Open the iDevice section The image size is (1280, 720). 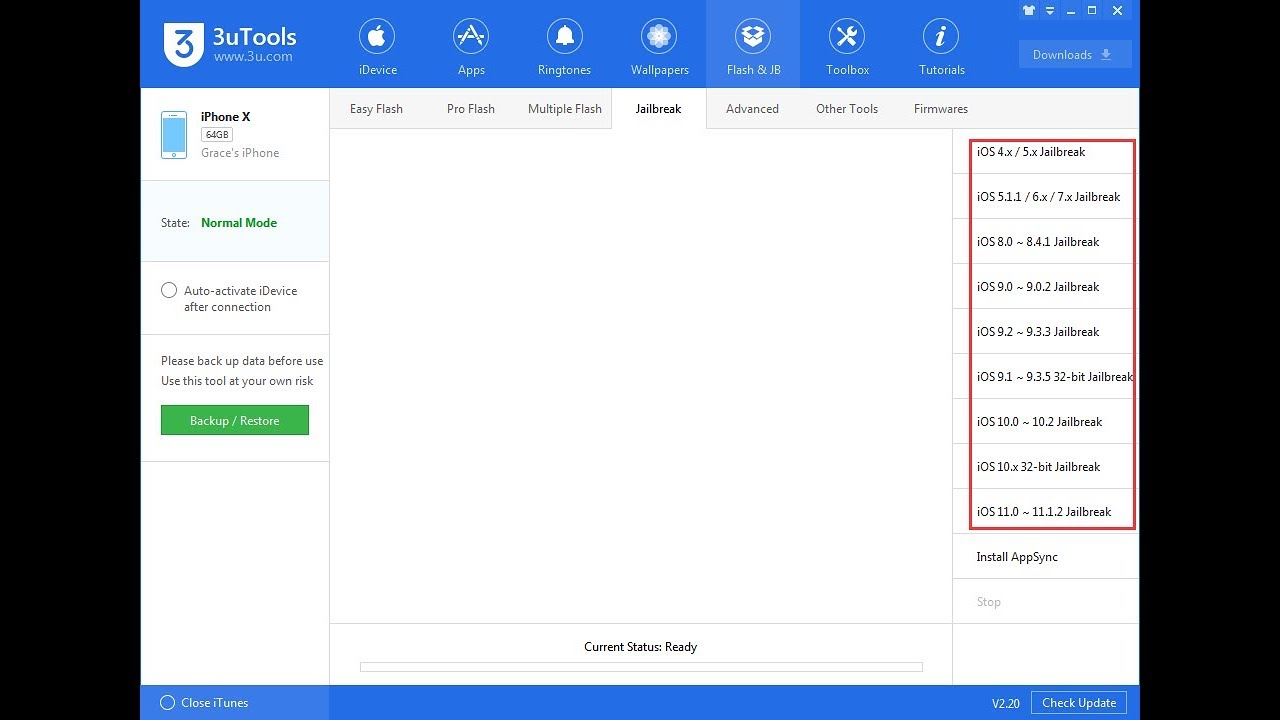(x=377, y=46)
